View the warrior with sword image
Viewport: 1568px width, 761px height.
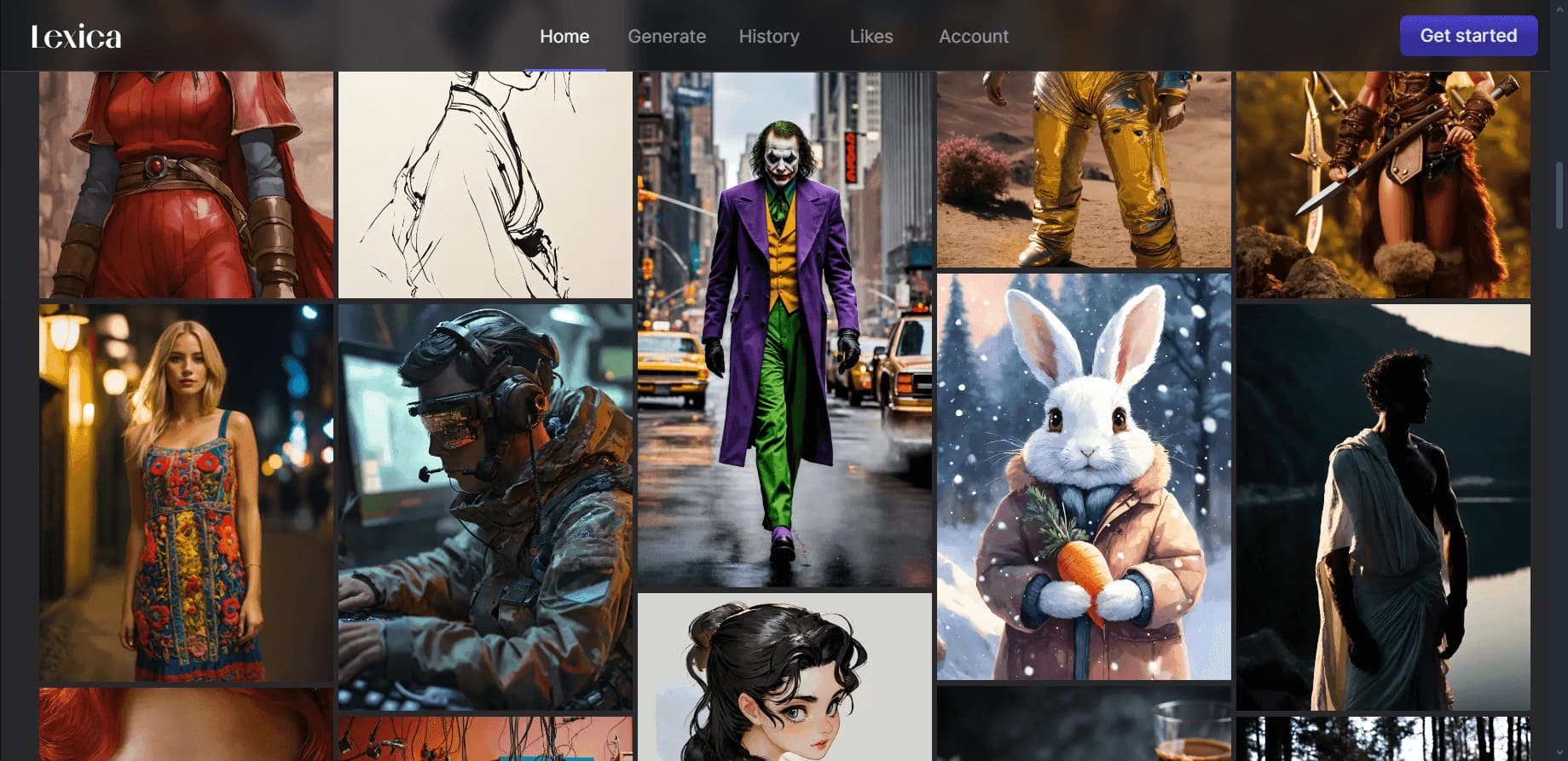1383,185
